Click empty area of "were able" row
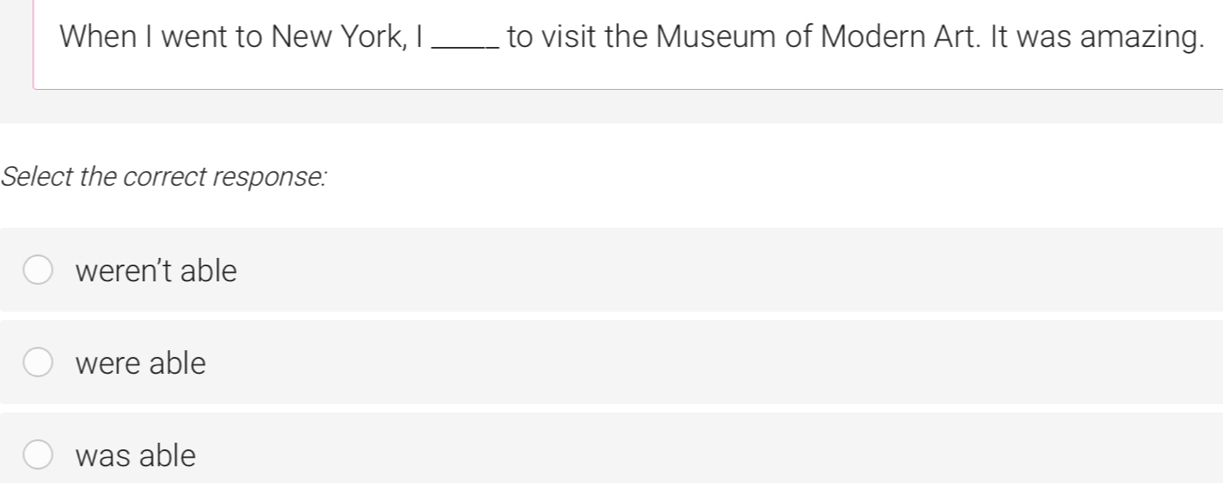 coord(700,364)
